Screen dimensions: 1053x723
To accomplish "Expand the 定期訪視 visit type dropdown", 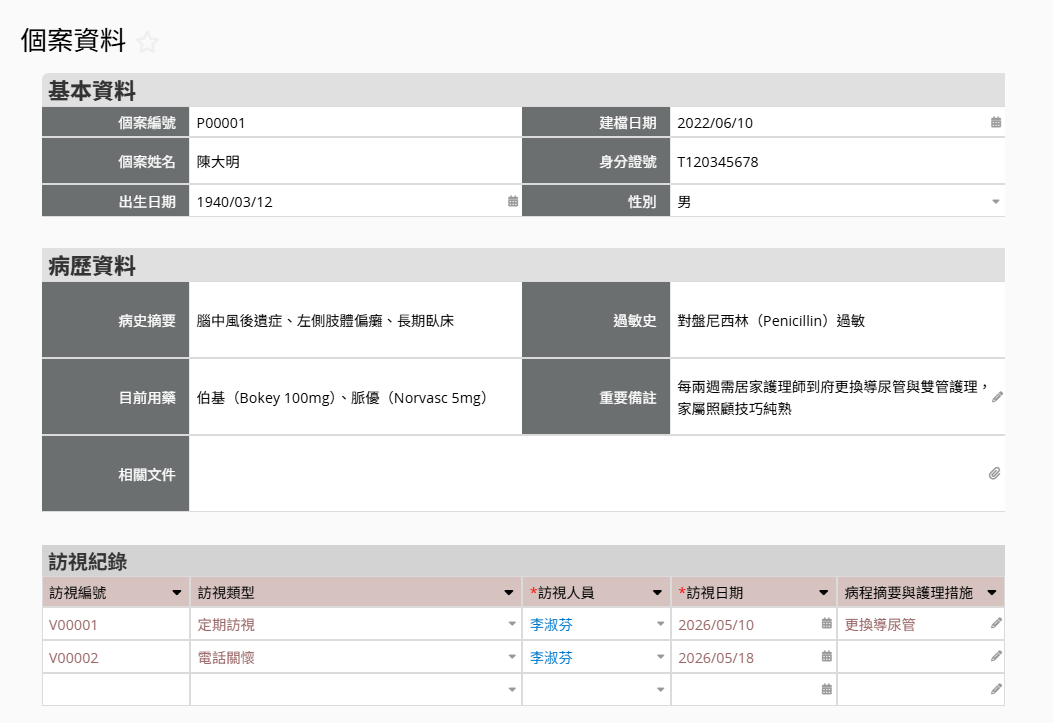I will pyautogui.click(x=512, y=624).
